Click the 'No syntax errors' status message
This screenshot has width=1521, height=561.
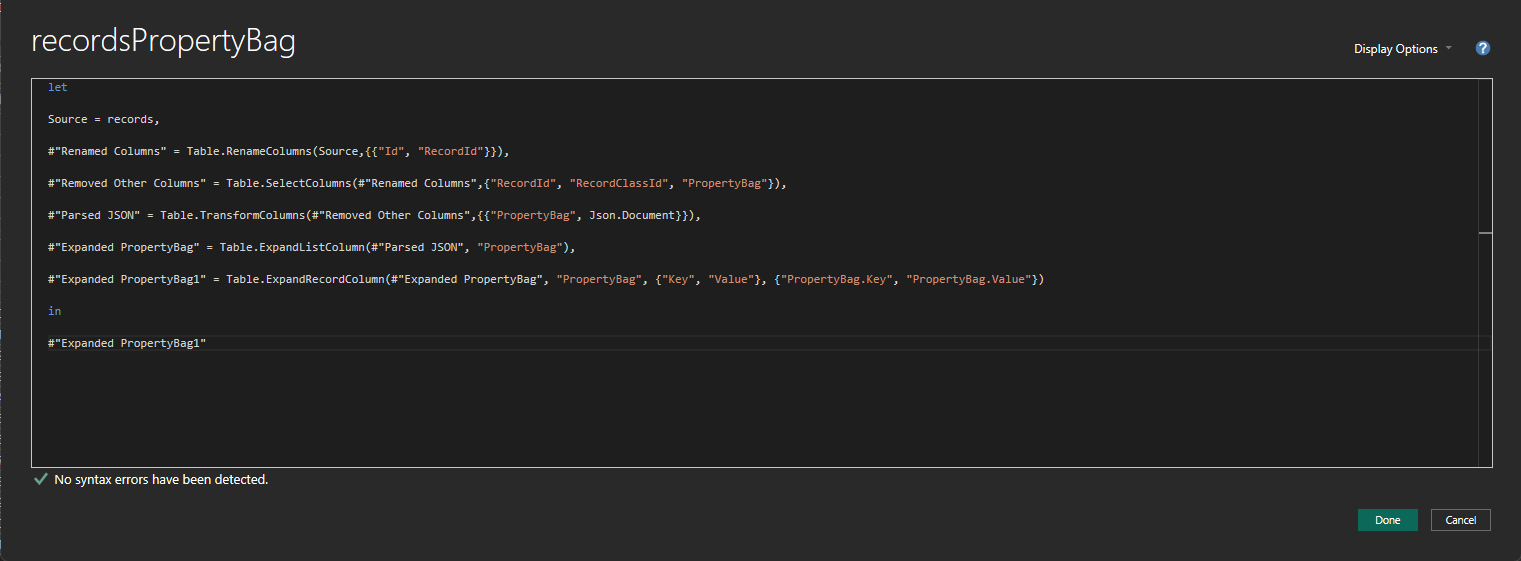tap(161, 480)
